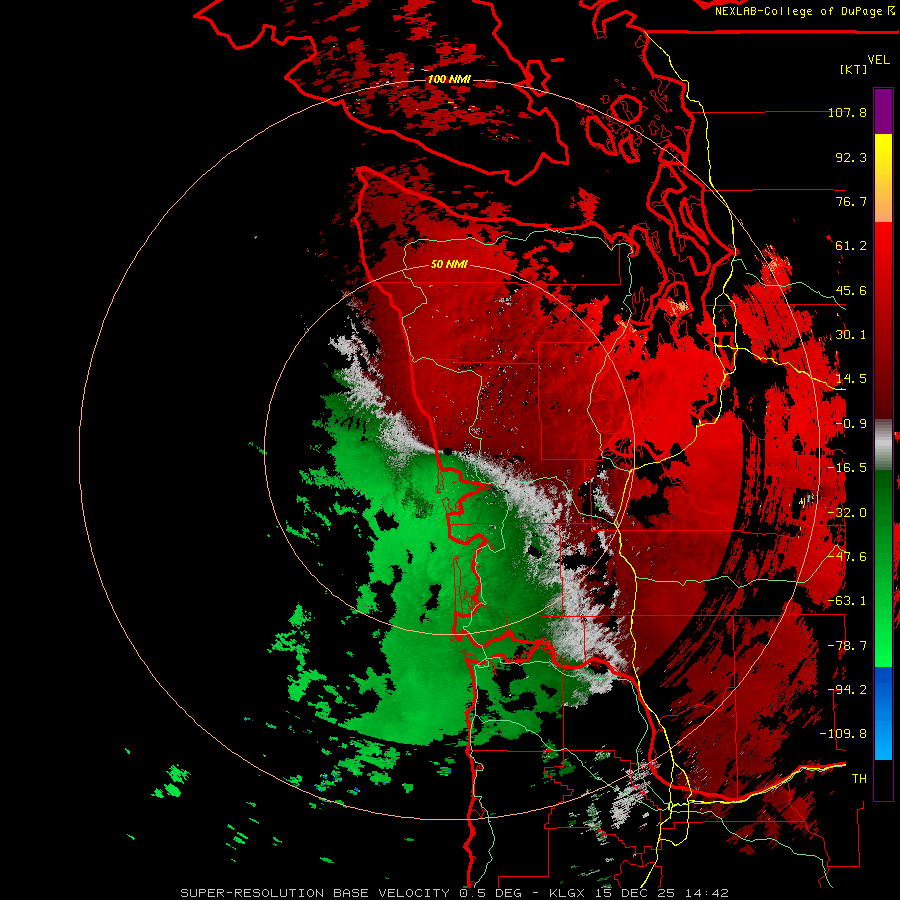The image size is (900, 900).
Task: Click the 30.1 velocity scale value
Action: (851, 335)
